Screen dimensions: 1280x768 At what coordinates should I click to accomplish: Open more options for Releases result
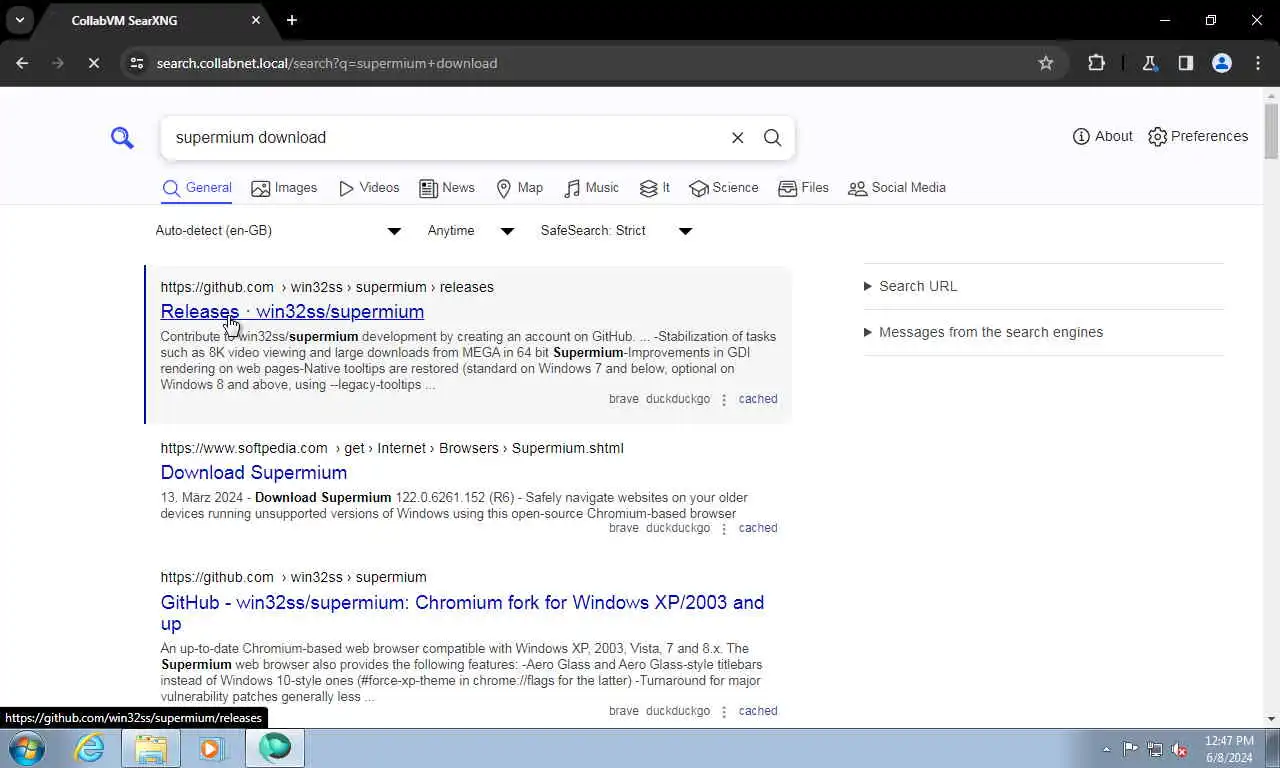pyautogui.click(x=724, y=400)
